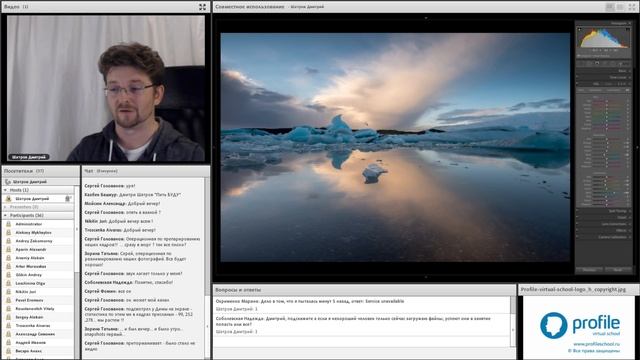
Task: Select participant Aparin Alexandr
Action: [38, 249]
